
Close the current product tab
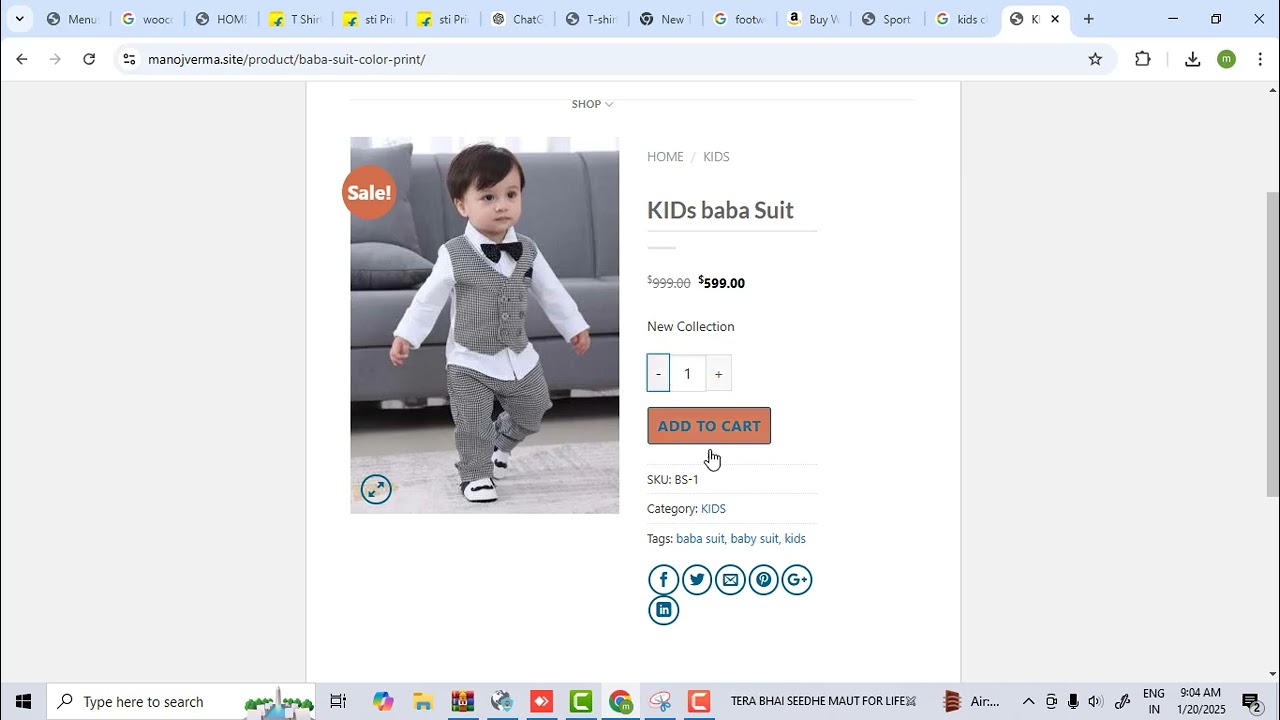point(1054,19)
